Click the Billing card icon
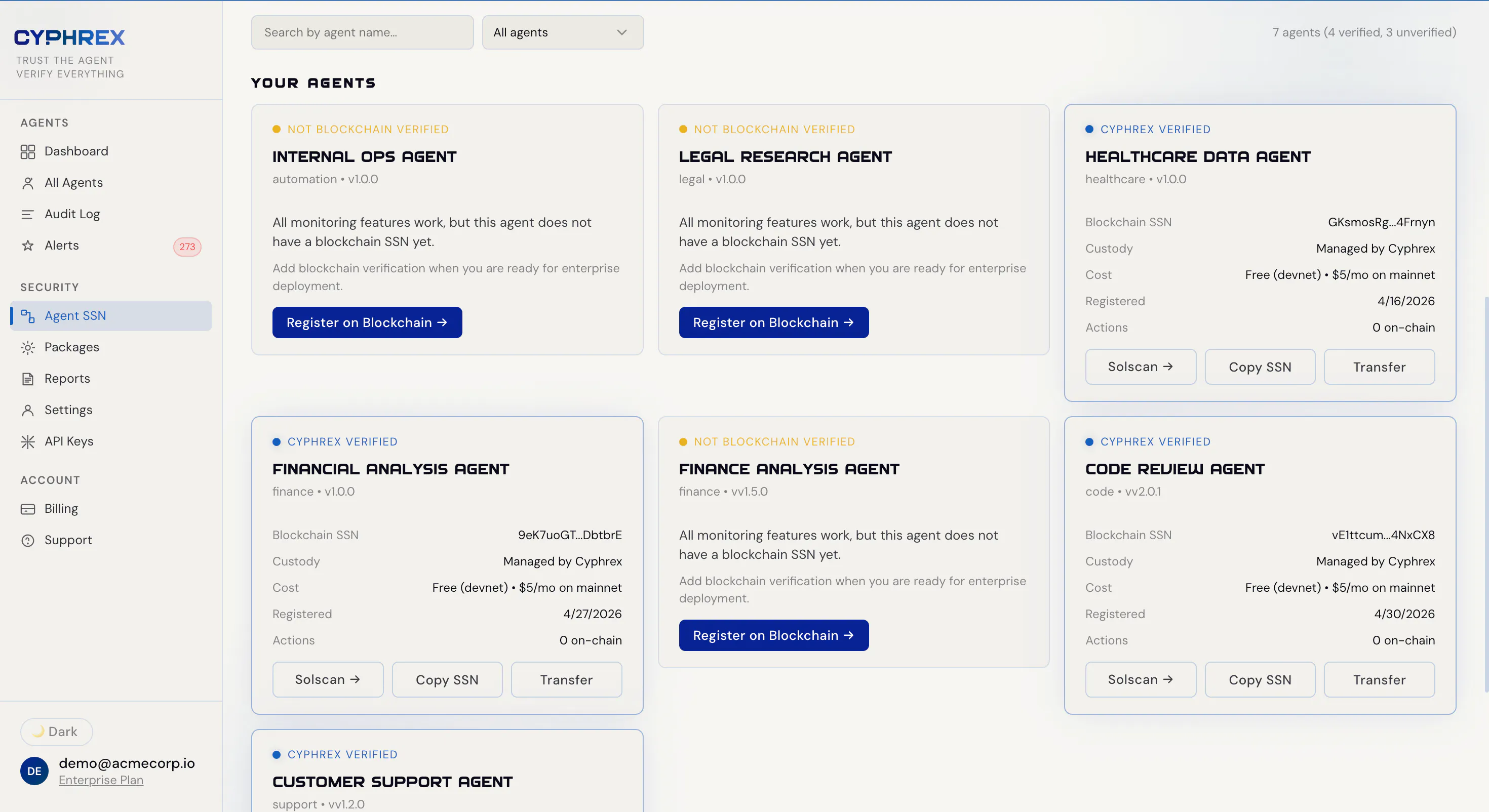Viewport: 1489px width, 812px height. coord(28,509)
